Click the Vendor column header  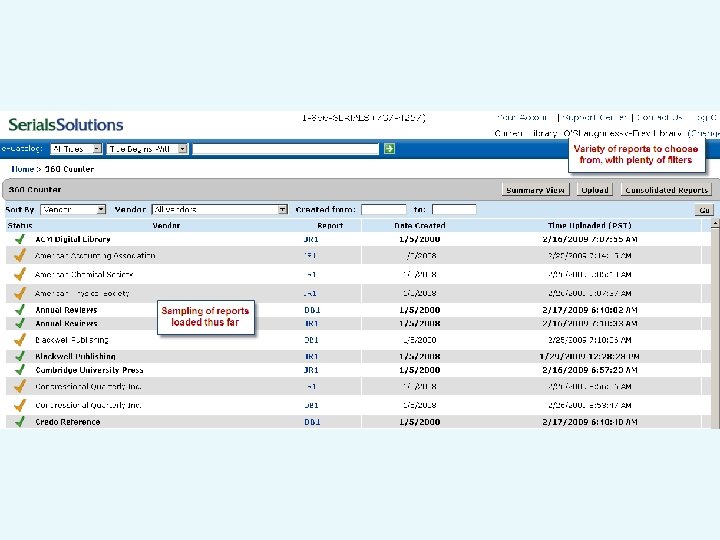166,225
